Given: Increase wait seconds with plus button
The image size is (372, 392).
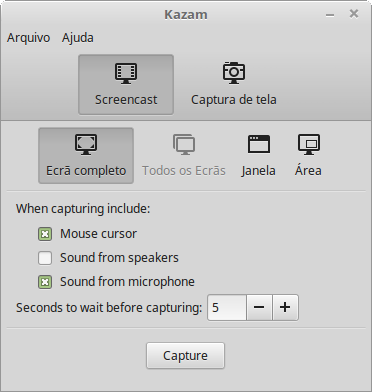Looking at the screenshot, I should coord(285,307).
